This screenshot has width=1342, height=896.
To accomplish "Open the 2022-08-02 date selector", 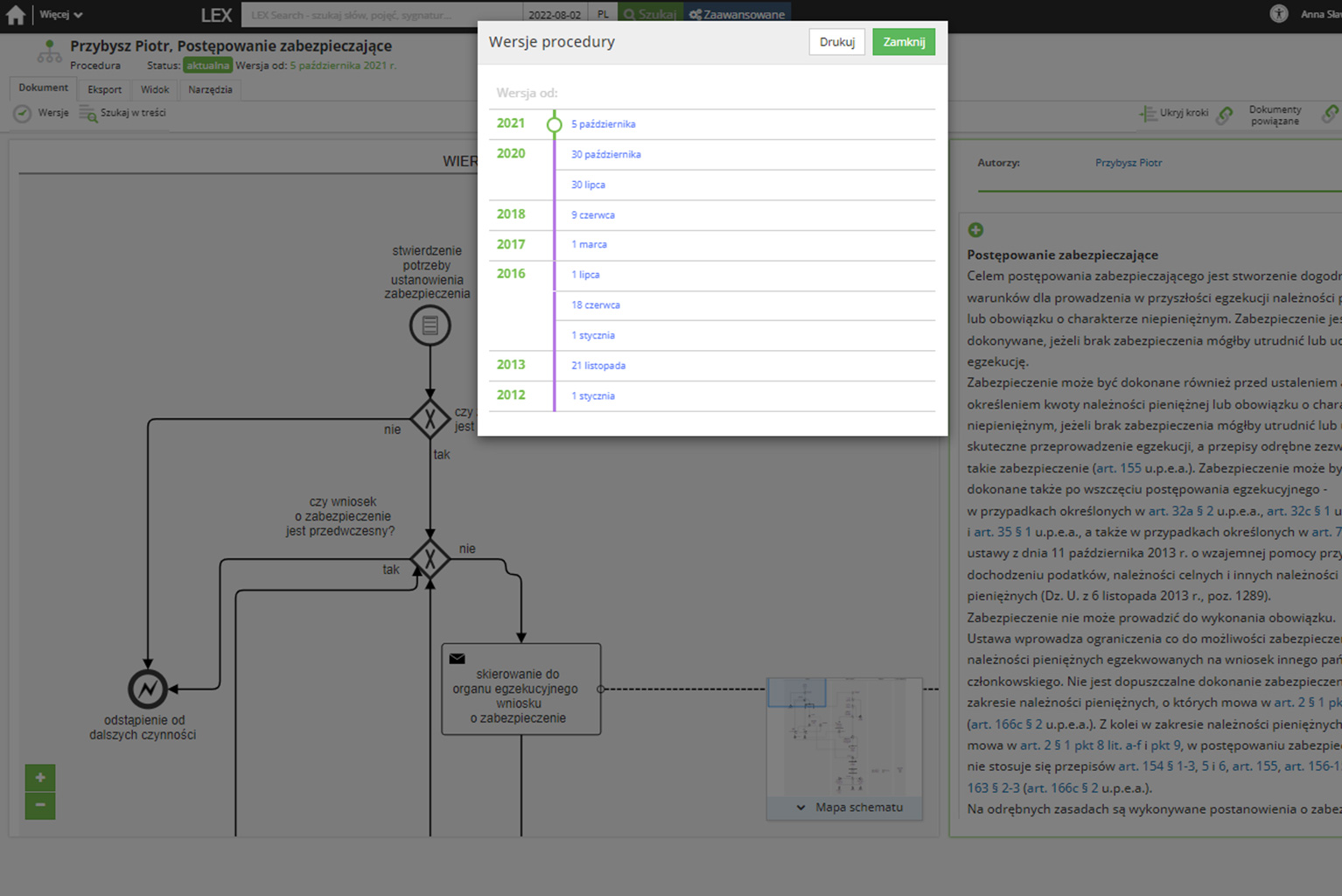I will point(554,15).
